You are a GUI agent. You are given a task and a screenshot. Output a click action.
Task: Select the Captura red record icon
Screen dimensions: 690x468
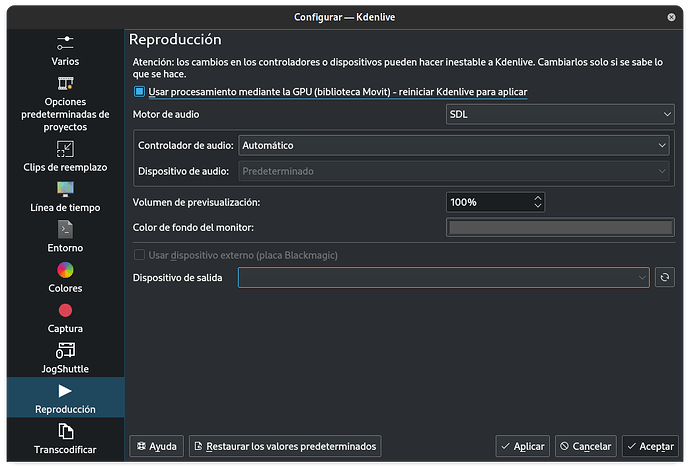[65, 311]
